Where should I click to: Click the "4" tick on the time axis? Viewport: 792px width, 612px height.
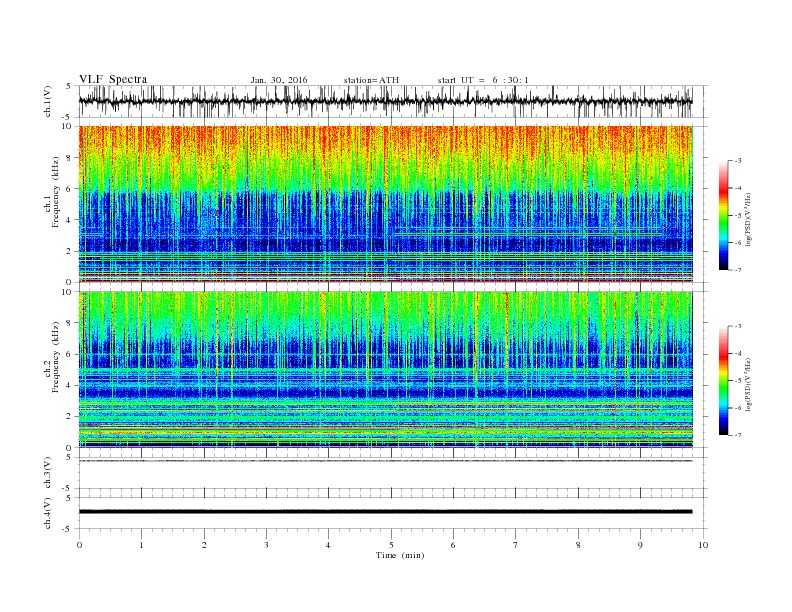tap(328, 545)
